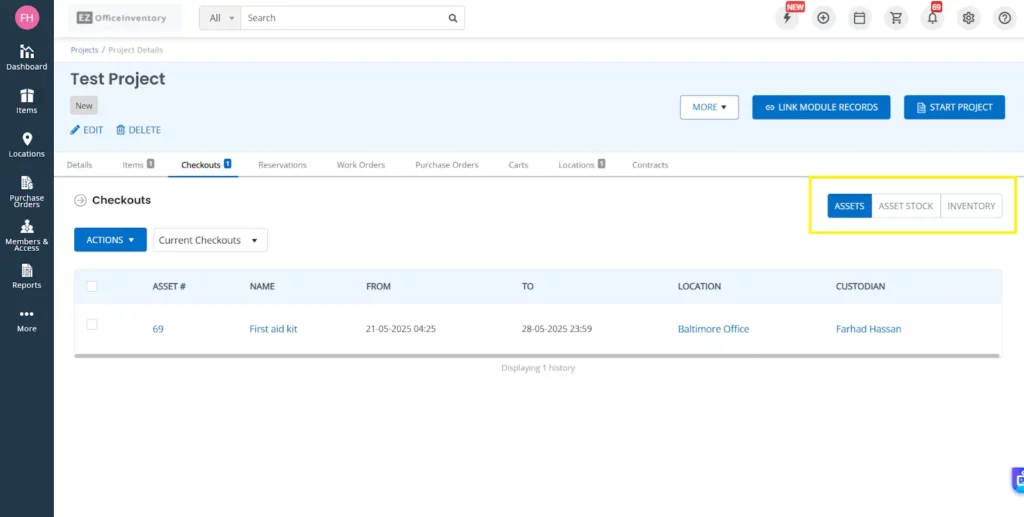Open Current Checkouts filter dropdown

point(209,240)
